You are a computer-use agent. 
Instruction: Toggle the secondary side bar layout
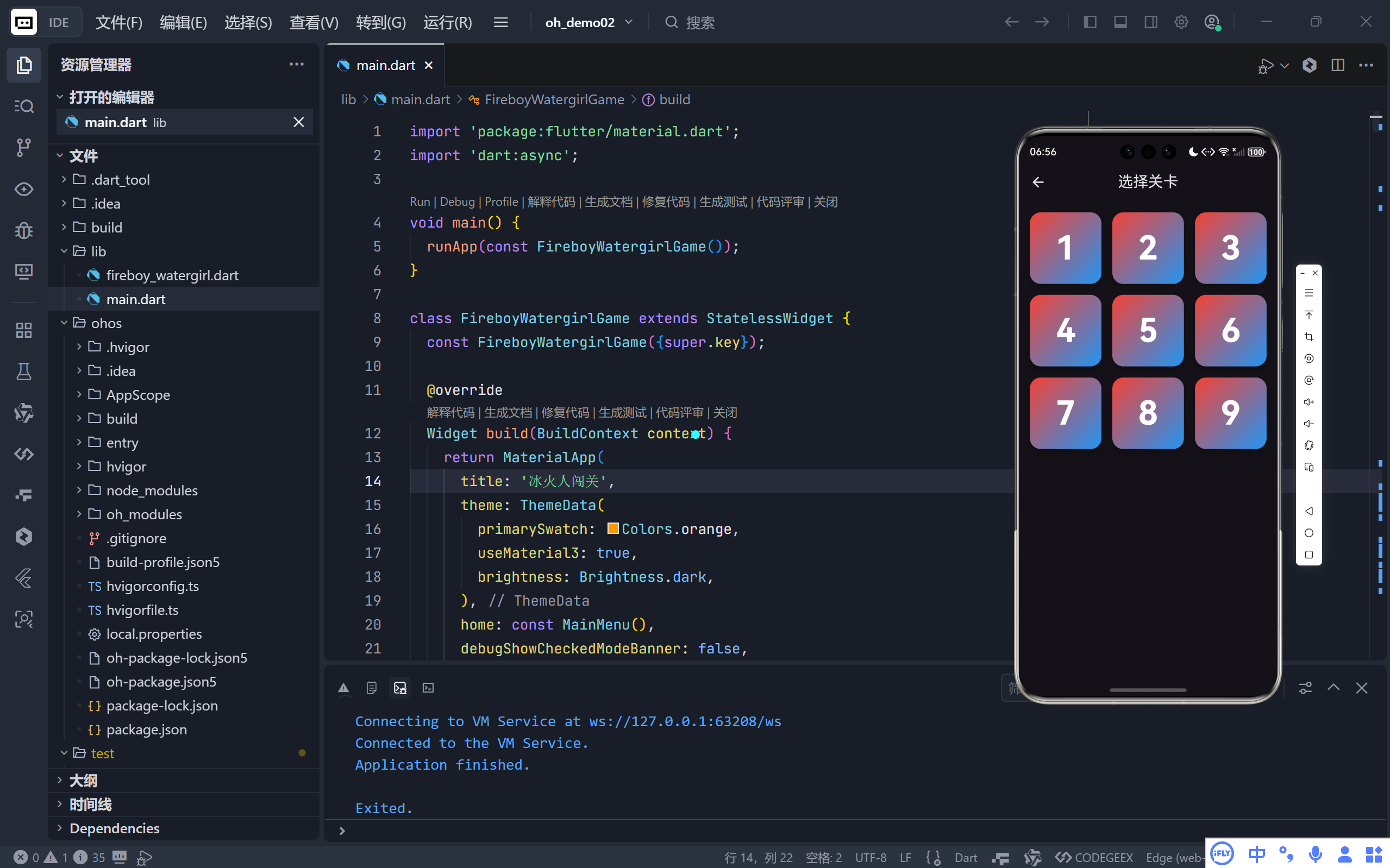click(x=1150, y=22)
